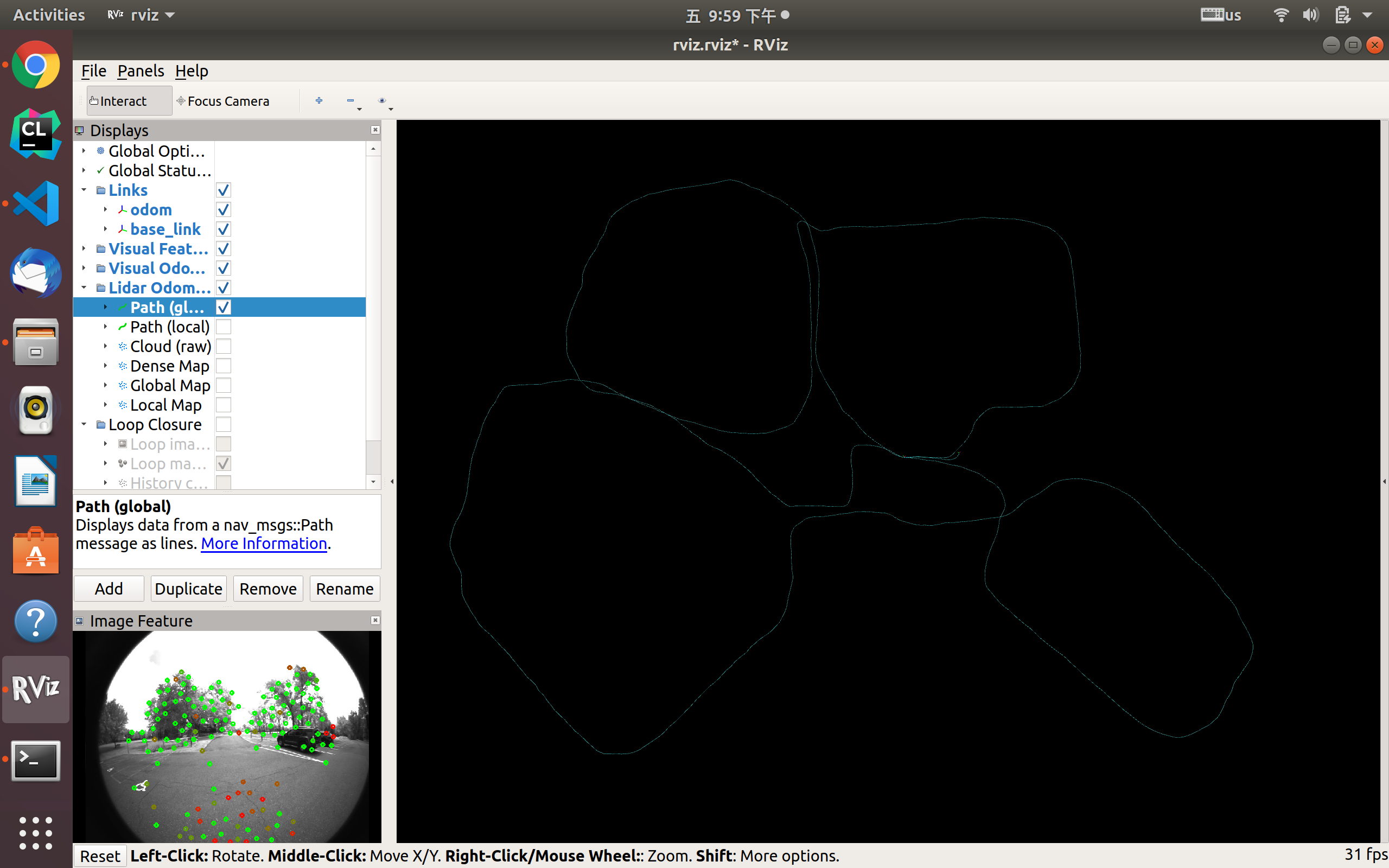Open the Files manager dock icon
Image resolution: width=1389 pixels, height=868 pixels.
tap(36, 342)
